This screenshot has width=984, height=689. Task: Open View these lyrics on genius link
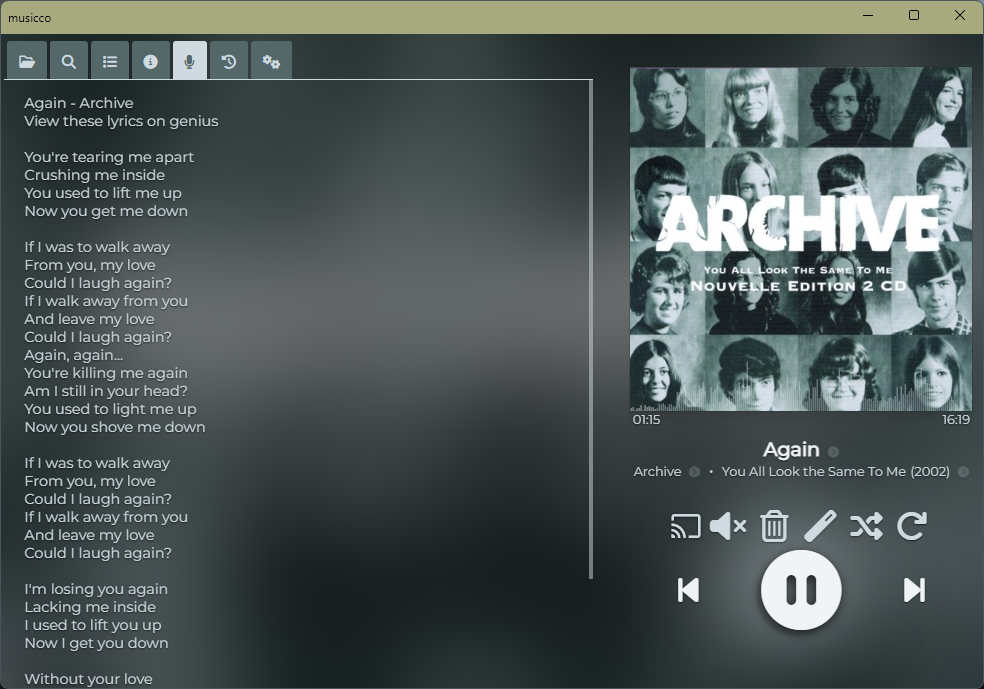coord(121,121)
